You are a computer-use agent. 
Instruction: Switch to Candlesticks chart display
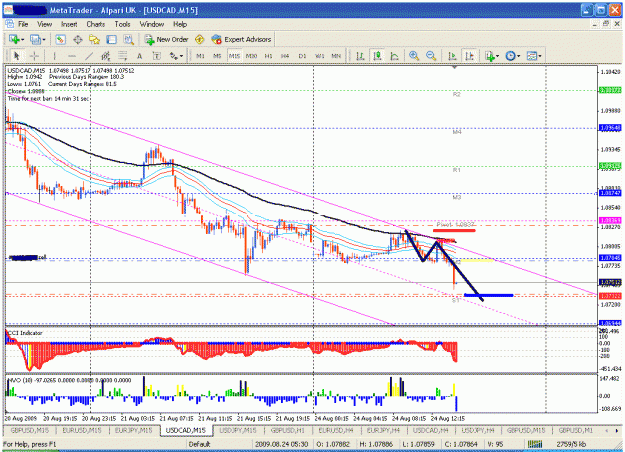377,56
